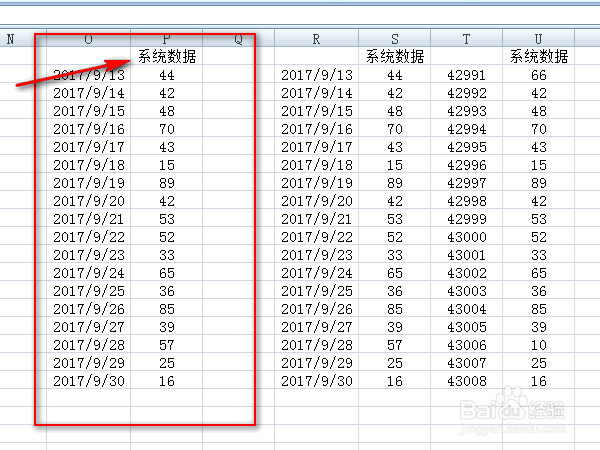Click date 2017/9/19 in column O
This screenshot has height=450, width=600.
tap(89, 183)
